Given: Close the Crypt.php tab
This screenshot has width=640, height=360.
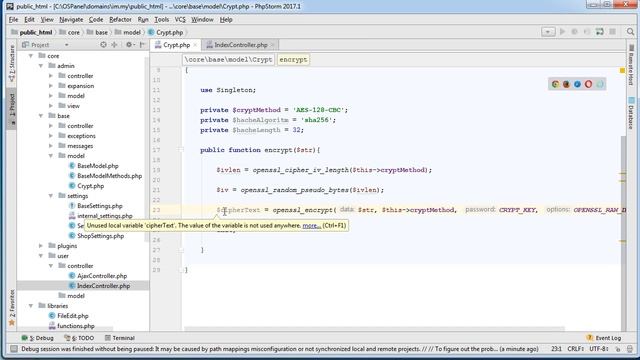Looking at the screenshot, I should tap(195, 45).
